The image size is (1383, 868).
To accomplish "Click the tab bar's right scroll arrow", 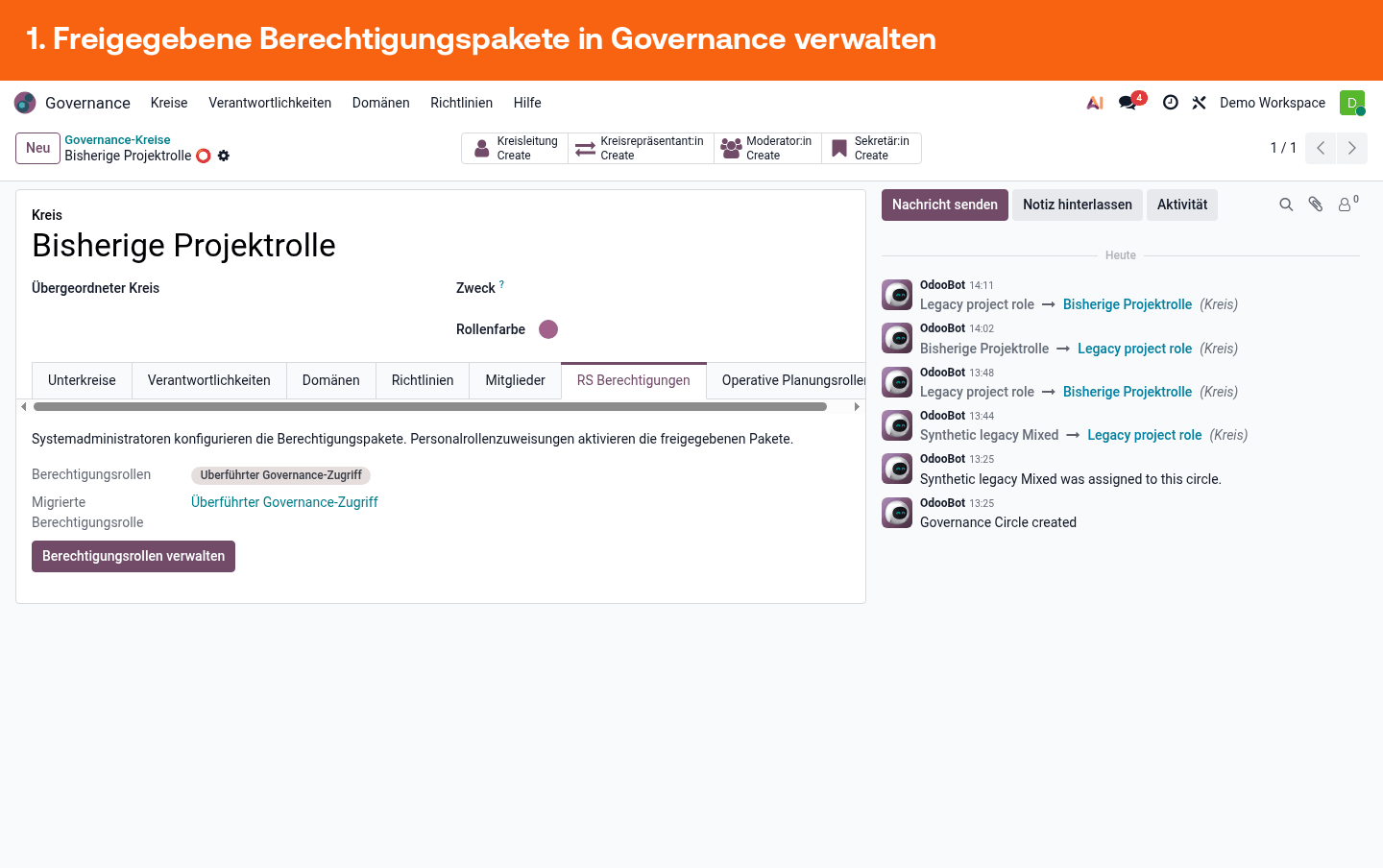I will click(x=857, y=407).
